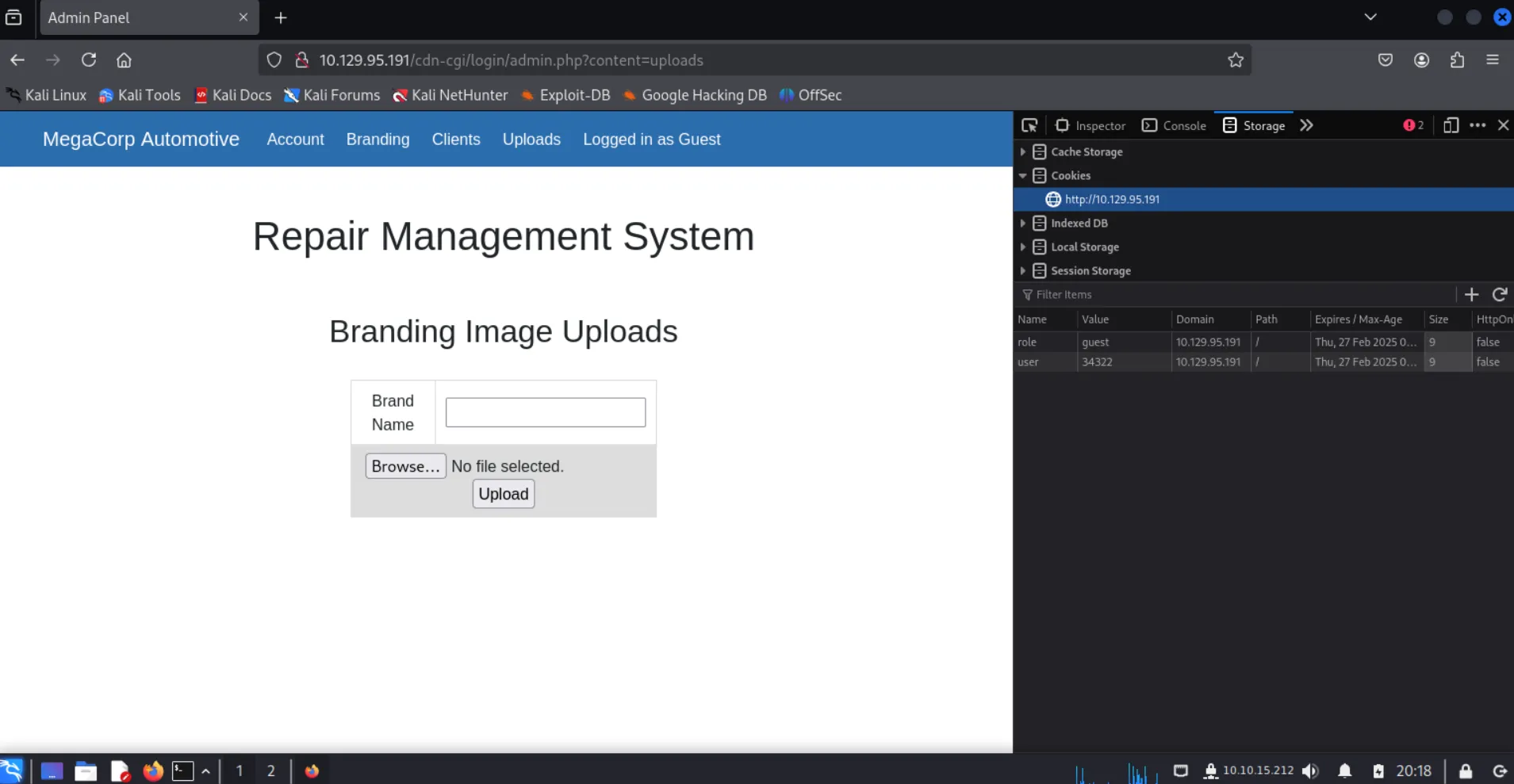Viewport: 1514px width, 784px height.
Task: Open the browser home page
Action: click(124, 60)
